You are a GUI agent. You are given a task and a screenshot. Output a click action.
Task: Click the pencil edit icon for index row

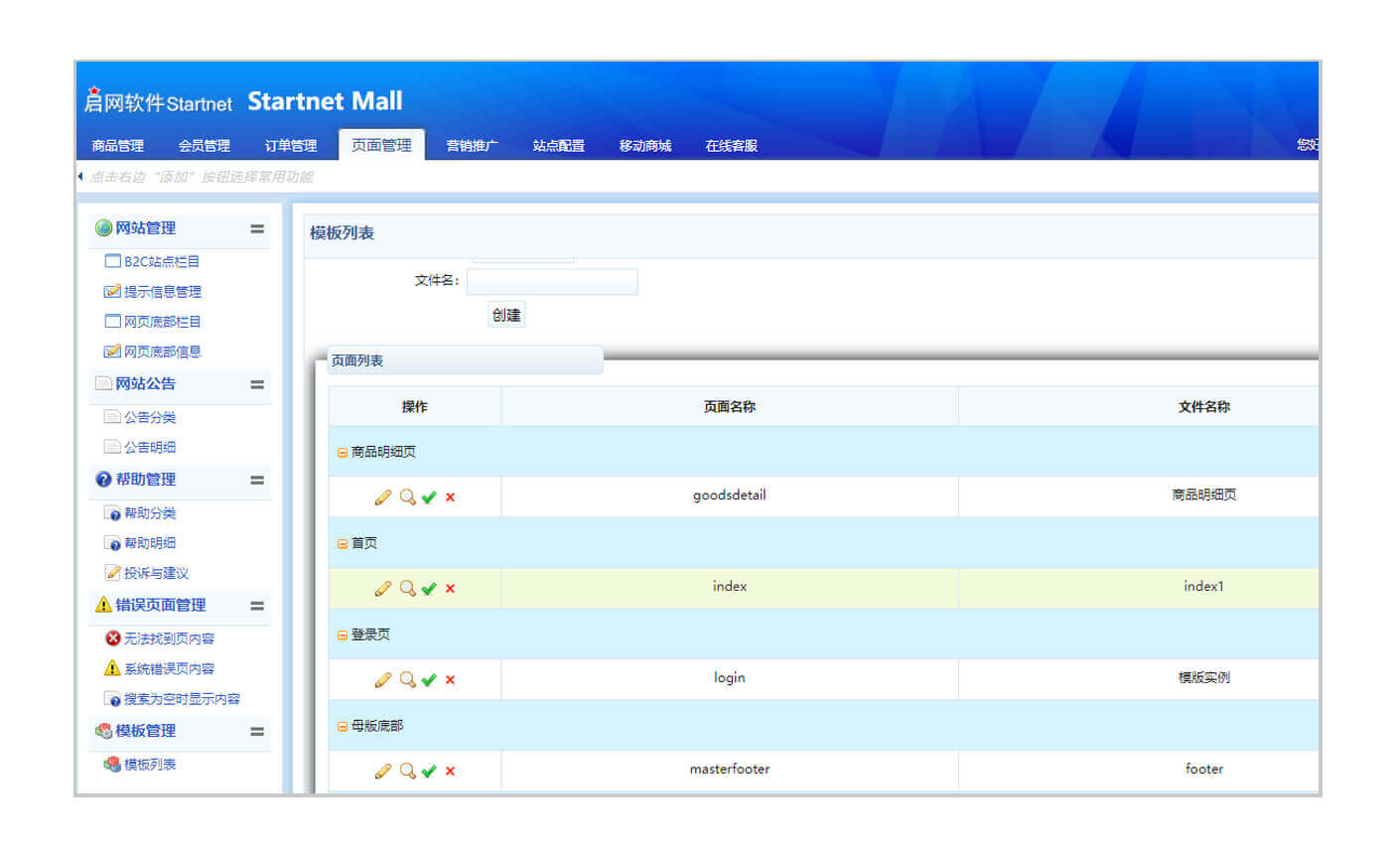pos(382,589)
